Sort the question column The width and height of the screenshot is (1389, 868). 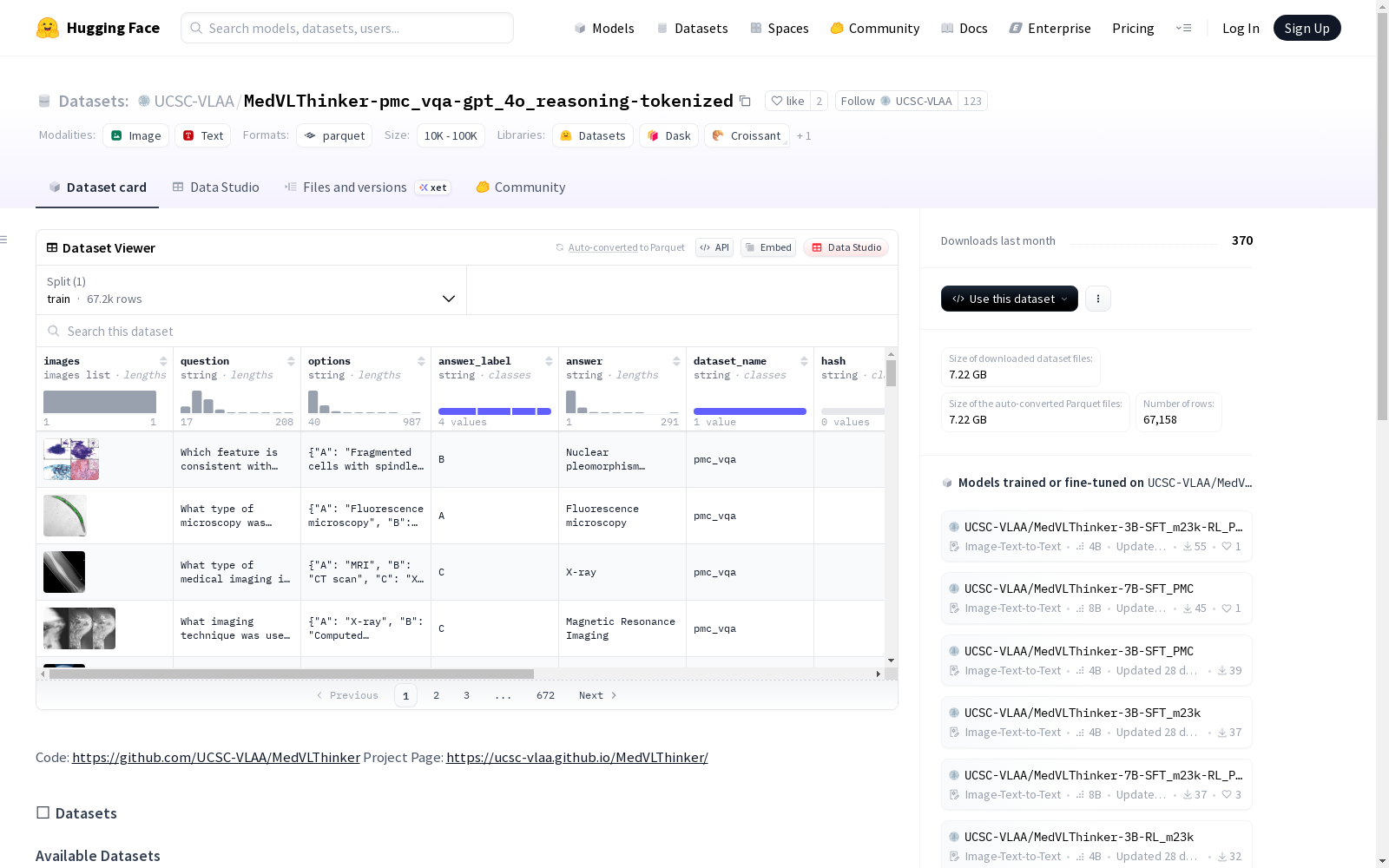[291, 361]
